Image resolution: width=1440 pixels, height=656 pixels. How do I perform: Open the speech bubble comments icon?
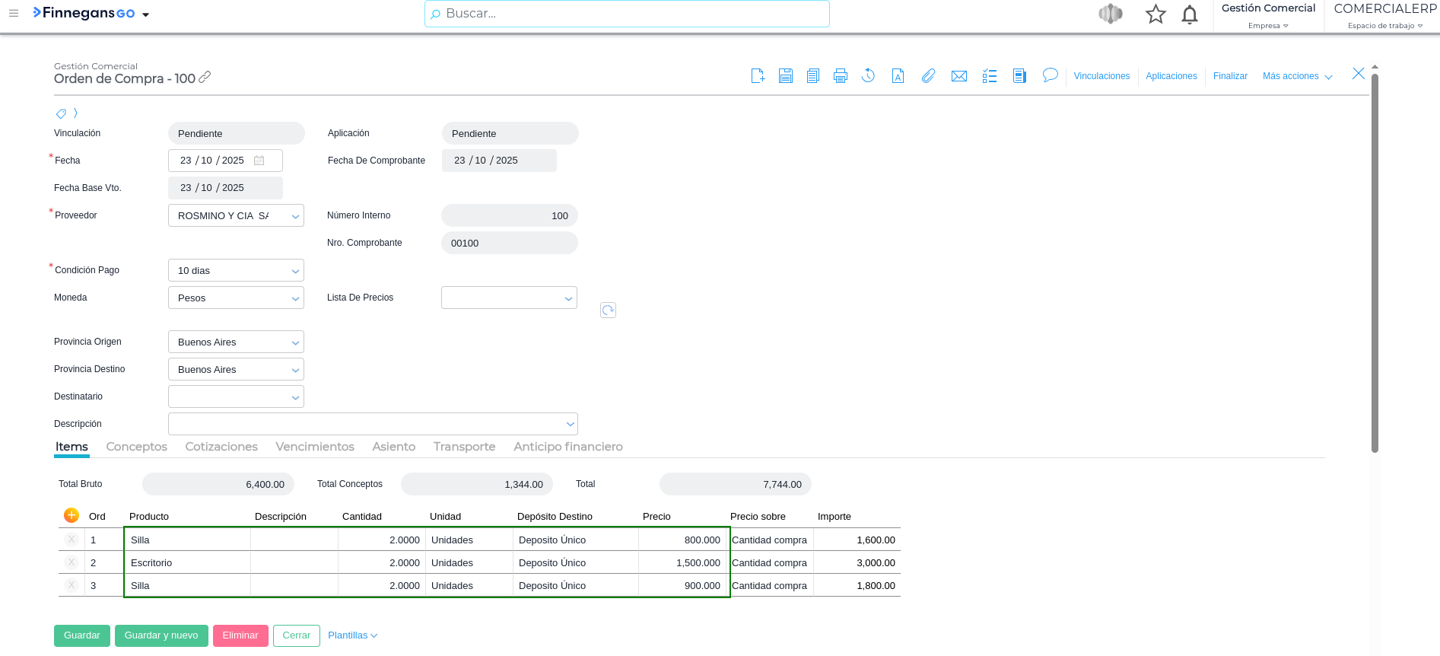1050,75
